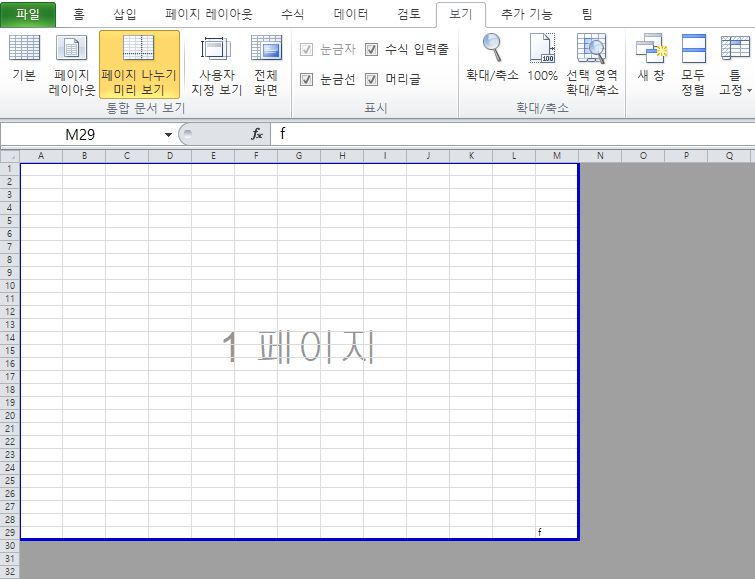
Task: Select row 32 header
Action: pyautogui.click(x=10, y=572)
